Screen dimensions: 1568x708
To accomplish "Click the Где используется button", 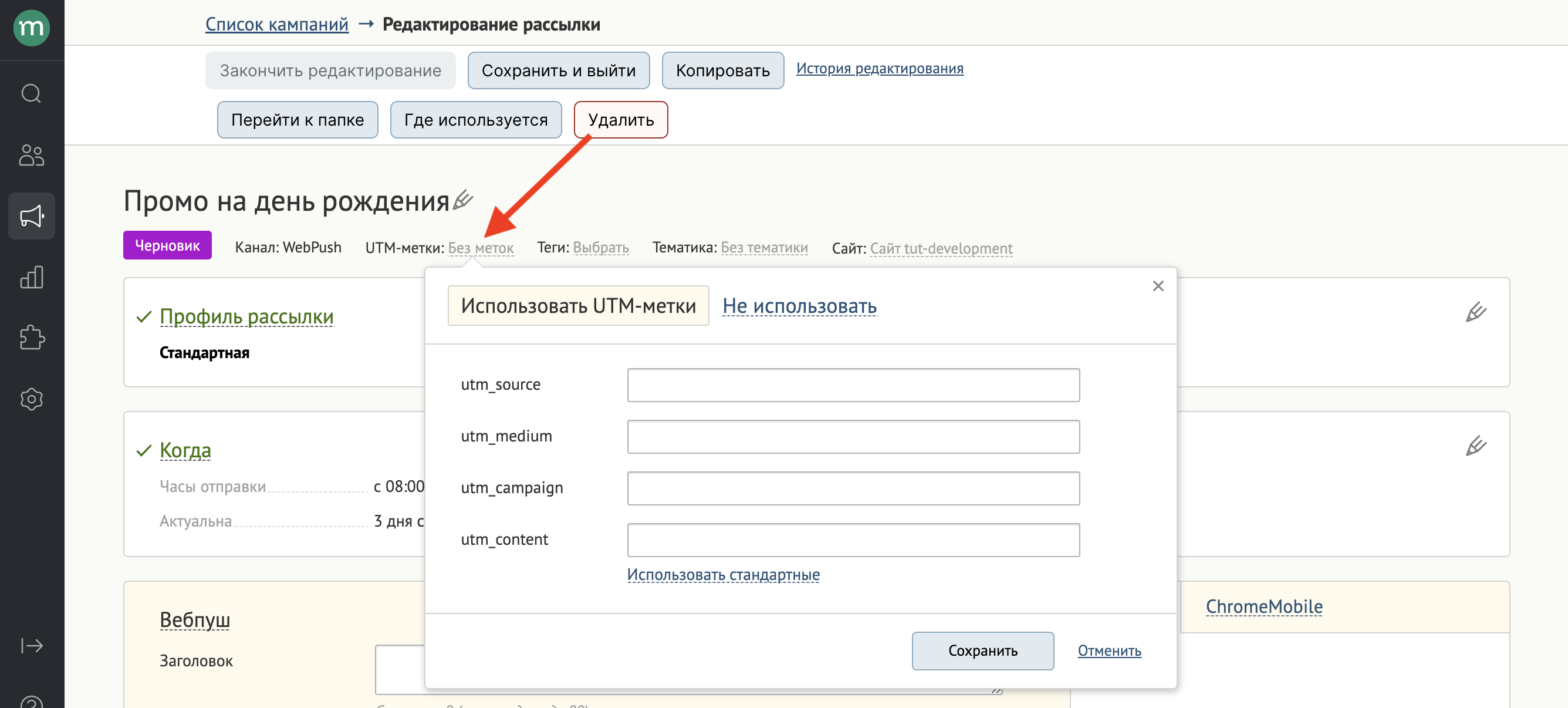I will click(475, 120).
